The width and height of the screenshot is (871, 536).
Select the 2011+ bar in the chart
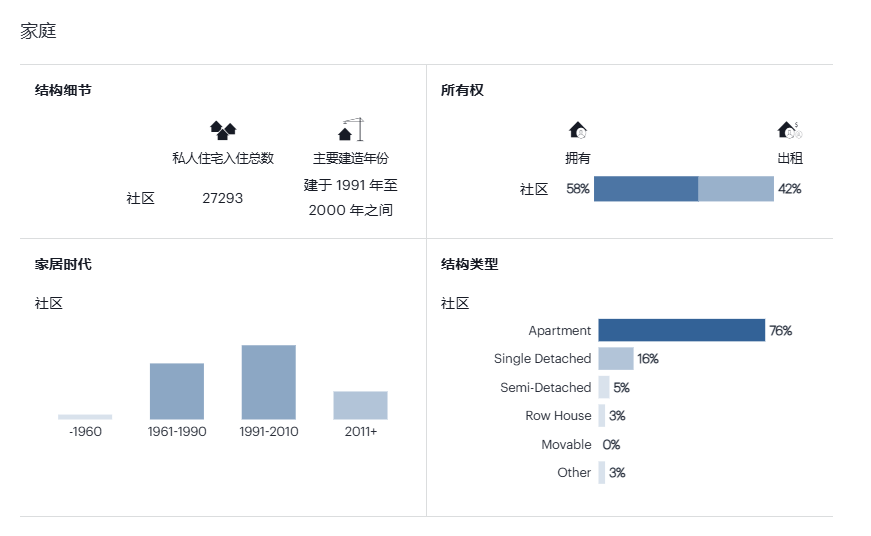[361, 405]
